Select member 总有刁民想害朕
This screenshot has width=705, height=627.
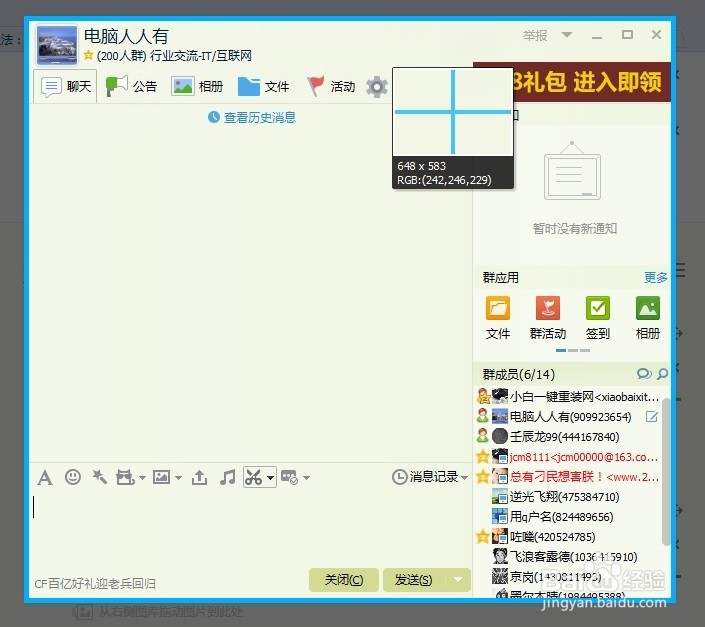568,476
